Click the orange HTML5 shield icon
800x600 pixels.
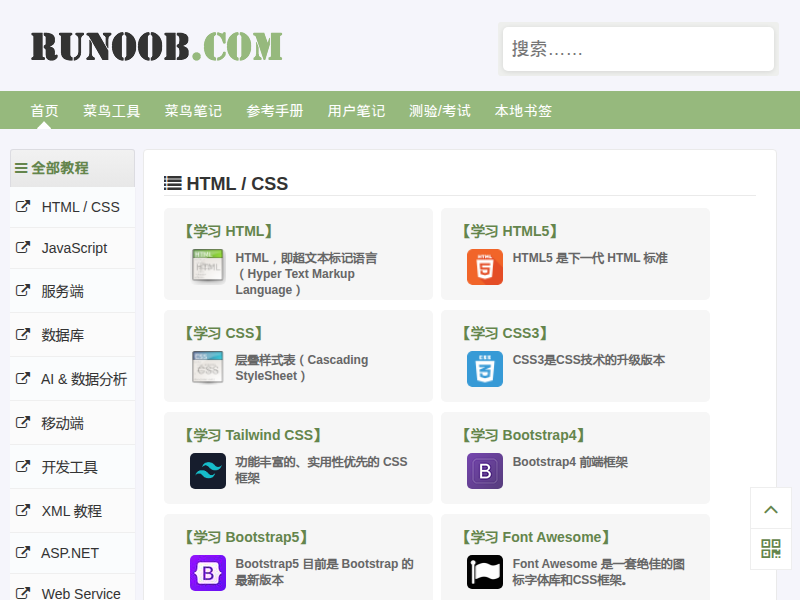tap(485, 267)
